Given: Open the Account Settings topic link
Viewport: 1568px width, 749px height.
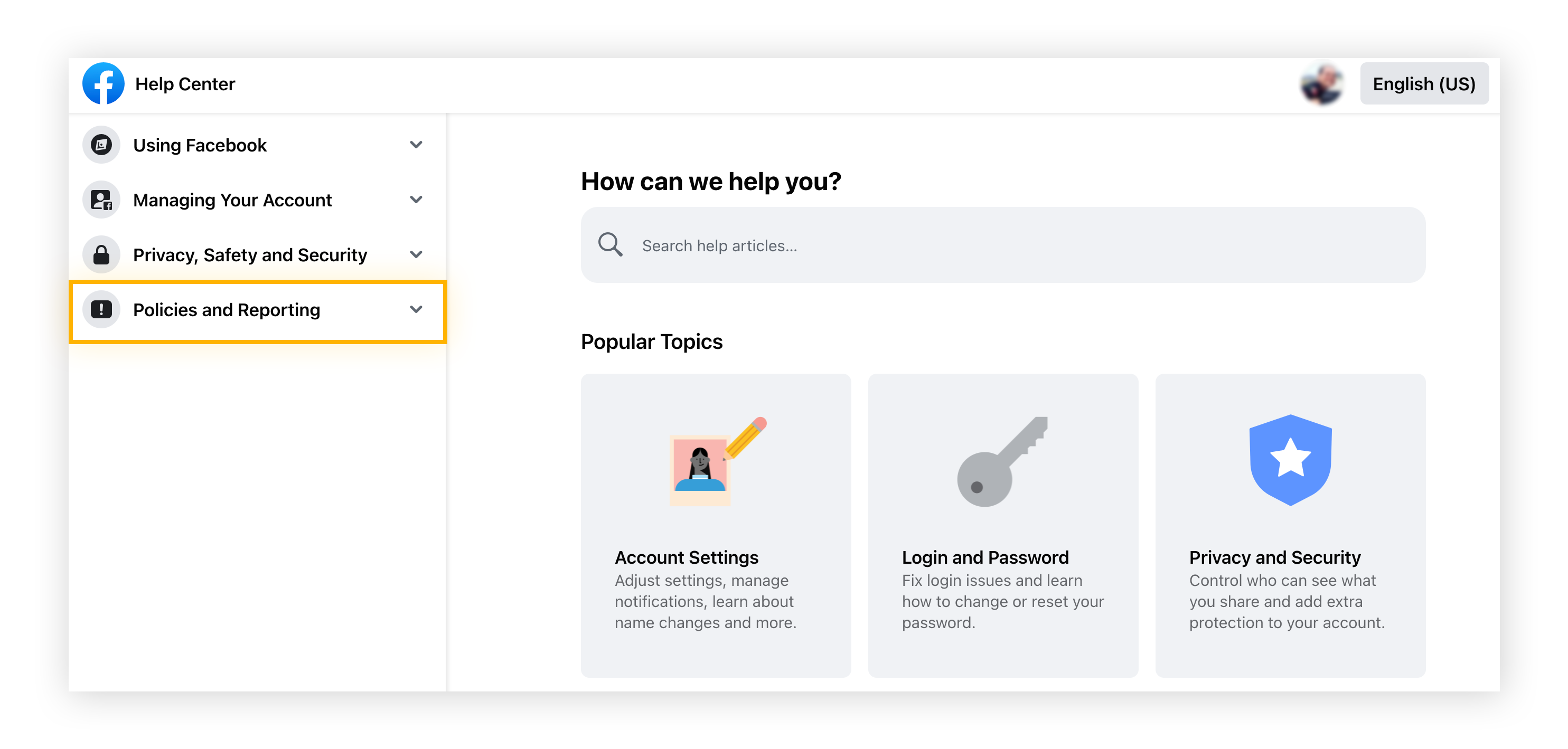Looking at the screenshot, I should (686, 557).
